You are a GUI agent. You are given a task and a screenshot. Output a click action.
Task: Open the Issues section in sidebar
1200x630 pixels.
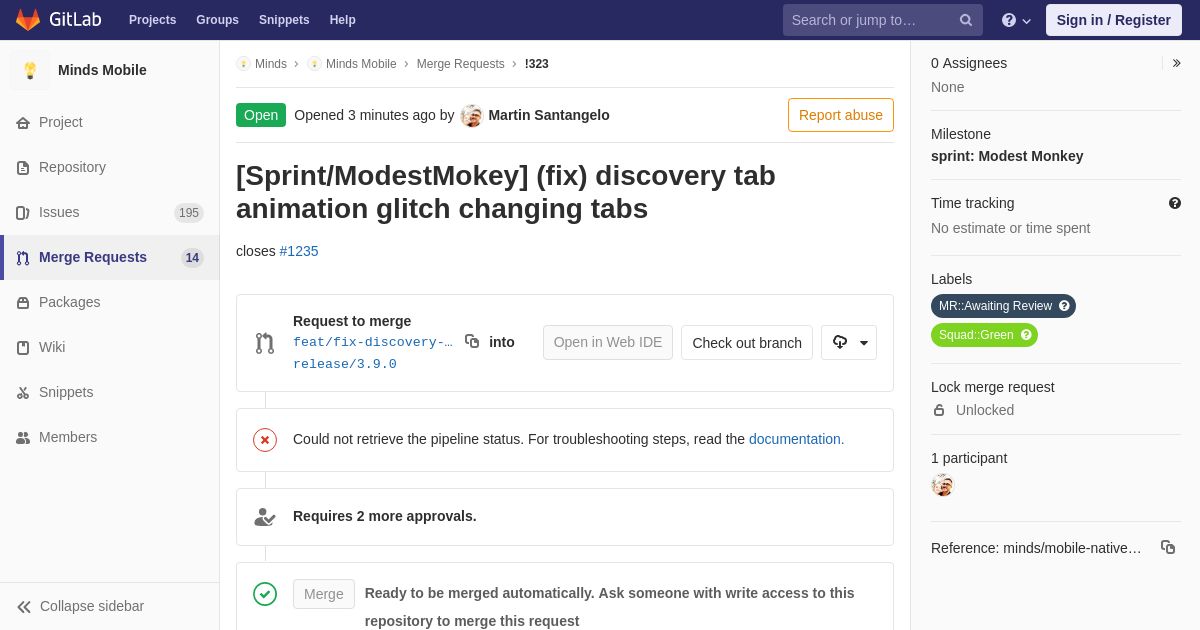pyautogui.click(x=59, y=212)
